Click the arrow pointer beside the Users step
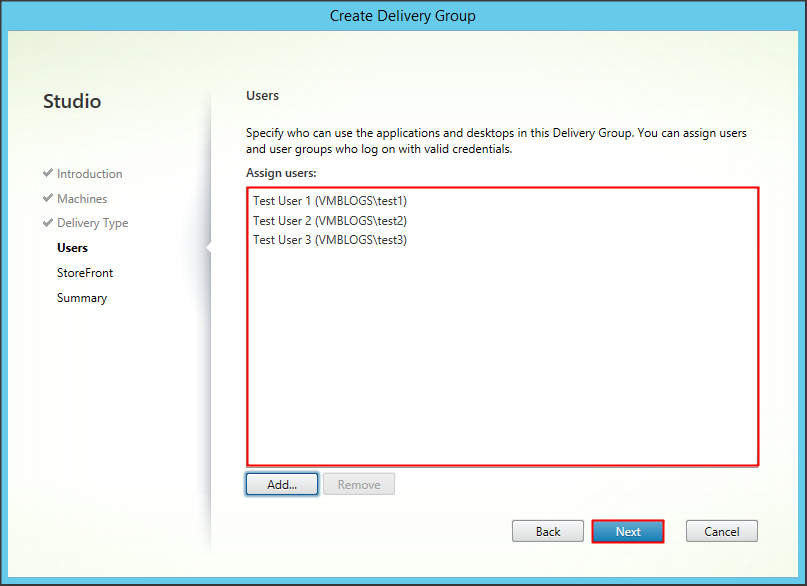The image size is (807, 586). pyautogui.click(x=208, y=248)
